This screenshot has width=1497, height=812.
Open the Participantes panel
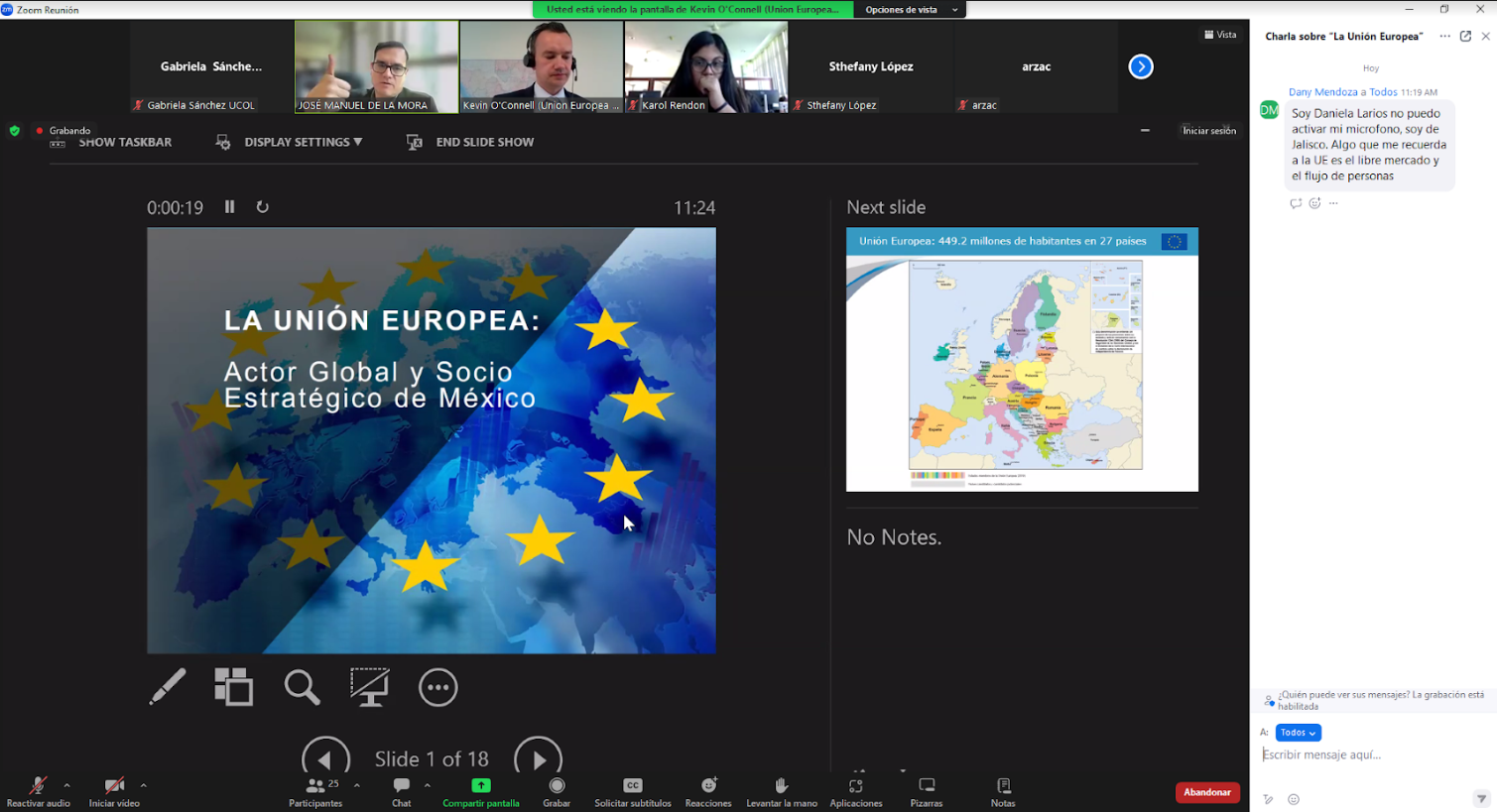pyautogui.click(x=315, y=791)
